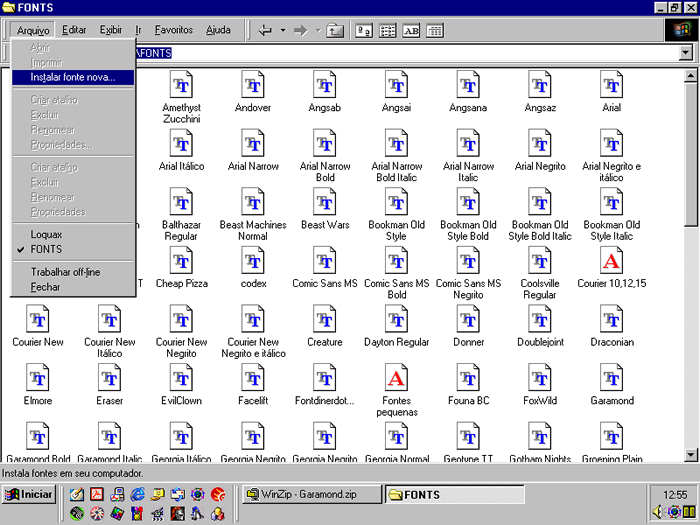
Task: Choose the Beast Machines Normal font
Action: point(253,202)
